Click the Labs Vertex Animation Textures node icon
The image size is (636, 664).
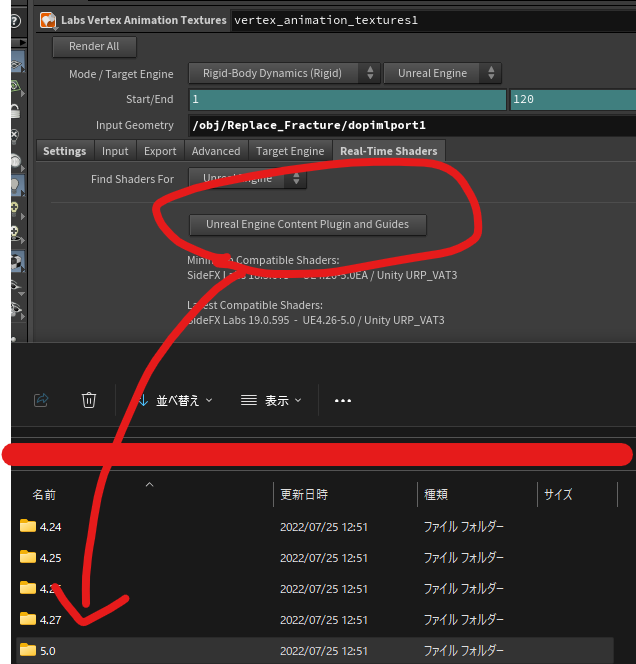pos(48,20)
